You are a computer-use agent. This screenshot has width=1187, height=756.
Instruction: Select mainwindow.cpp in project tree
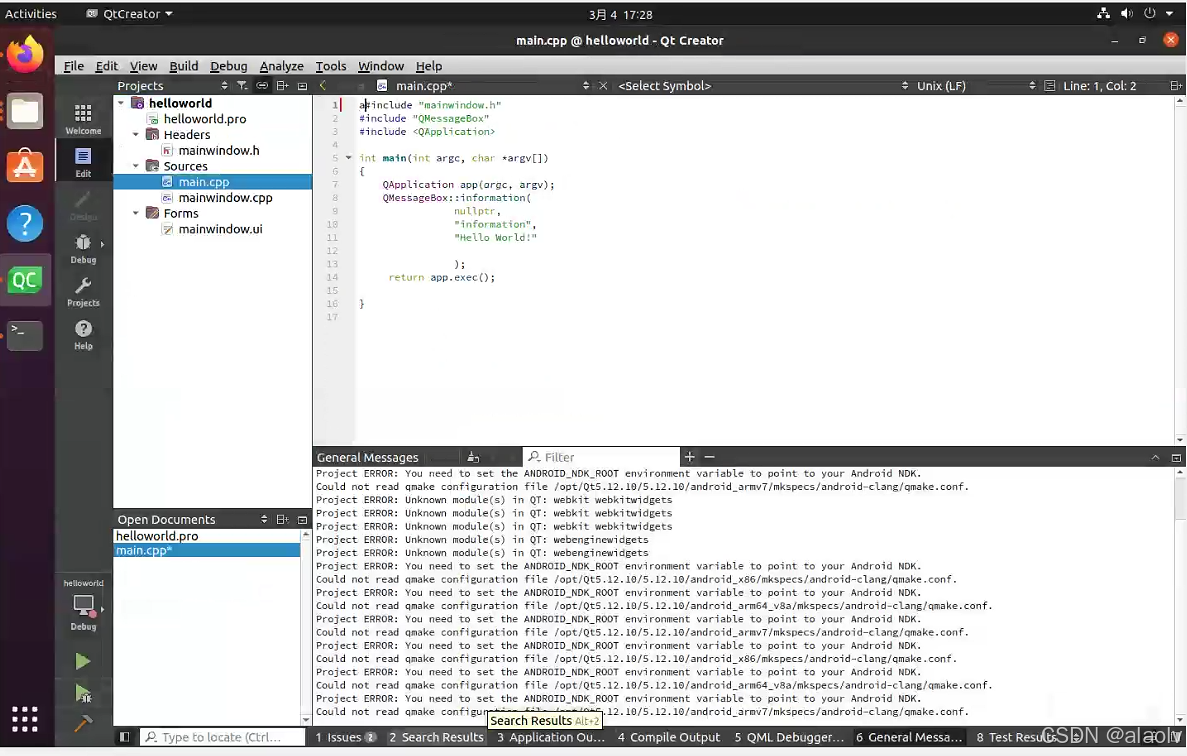[225, 198]
